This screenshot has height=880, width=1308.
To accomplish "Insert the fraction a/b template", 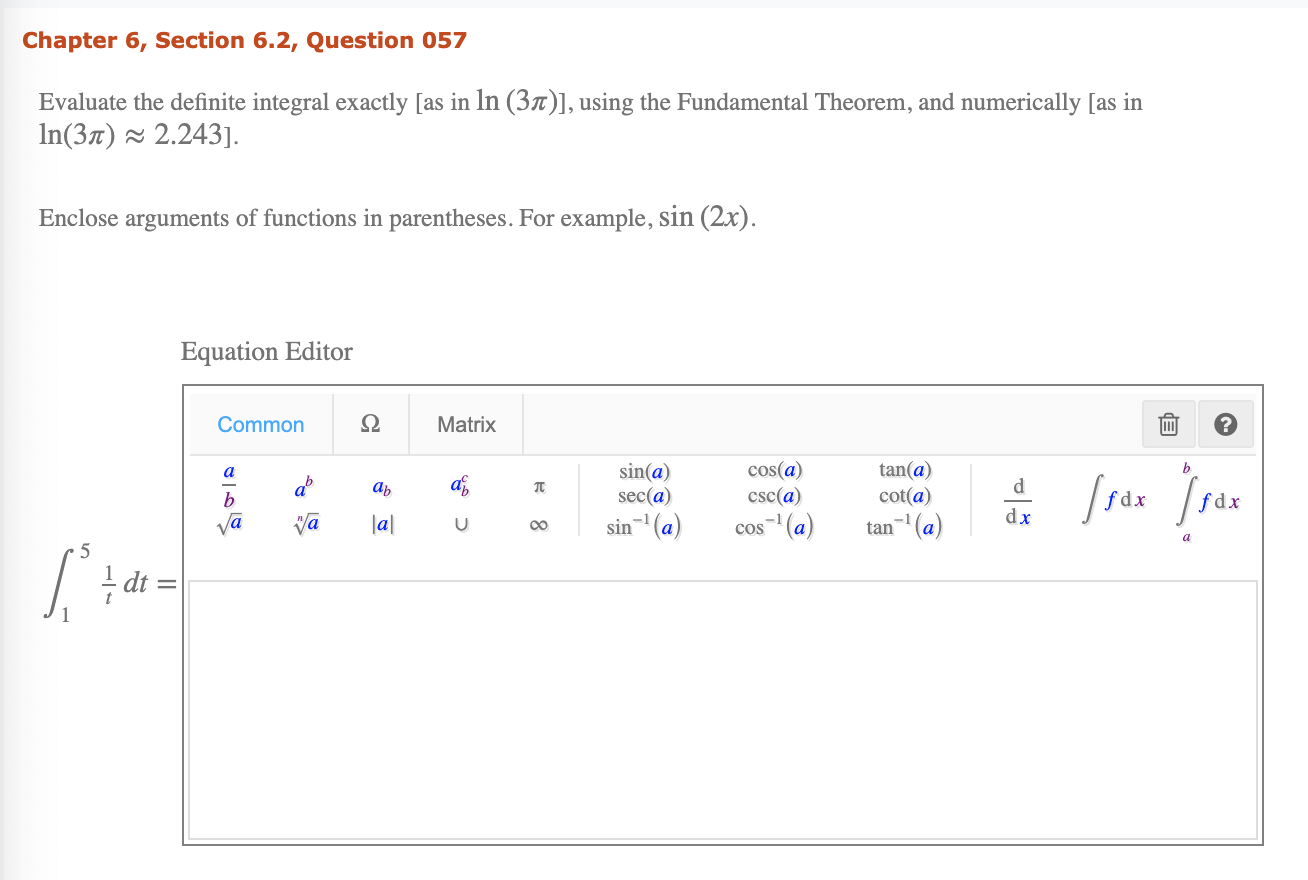I will (229, 485).
